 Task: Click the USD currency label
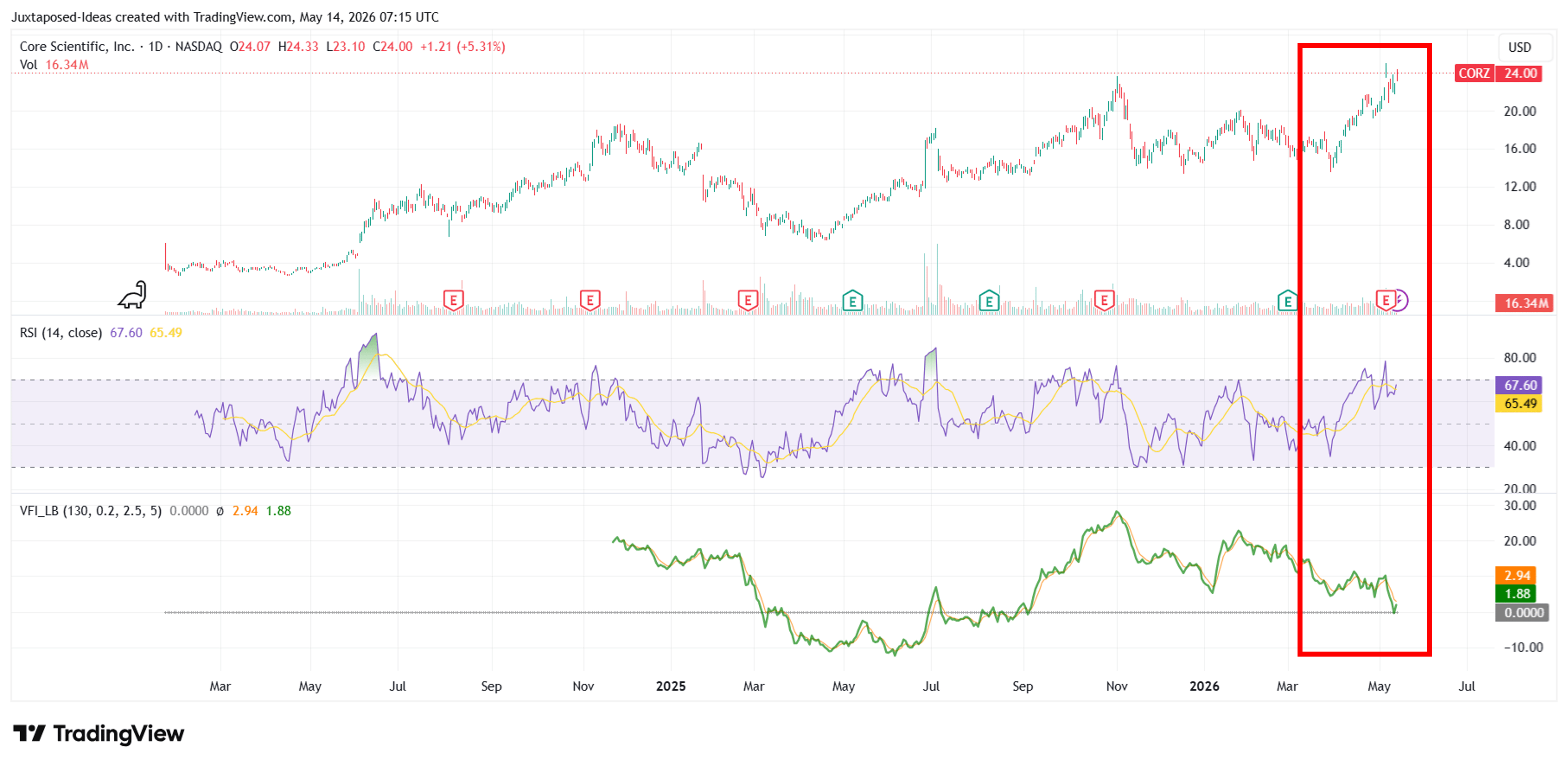[x=1519, y=47]
